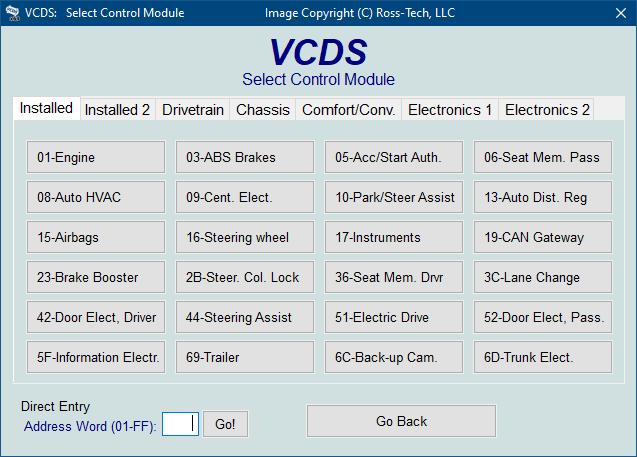The width and height of the screenshot is (637, 457).
Task: Open the Electronics 1 tab
Action: click(x=450, y=110)
